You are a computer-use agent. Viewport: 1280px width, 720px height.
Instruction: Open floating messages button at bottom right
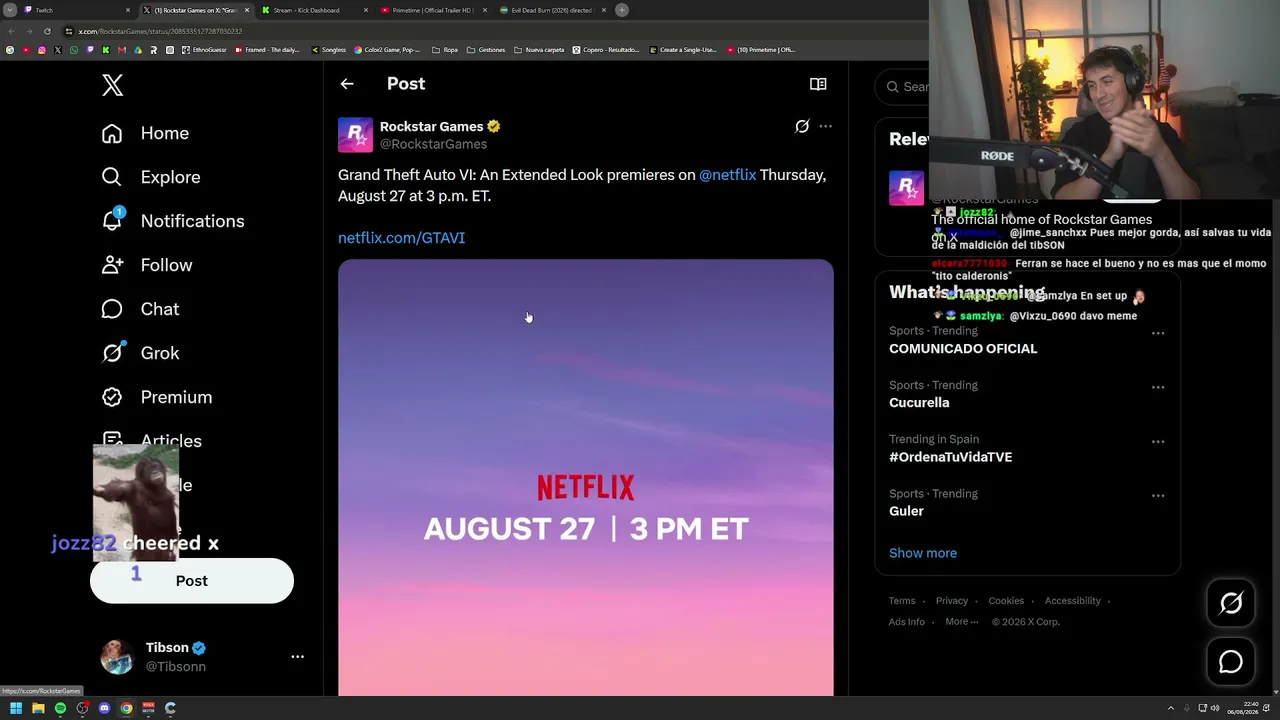[x=1231, y=662]
